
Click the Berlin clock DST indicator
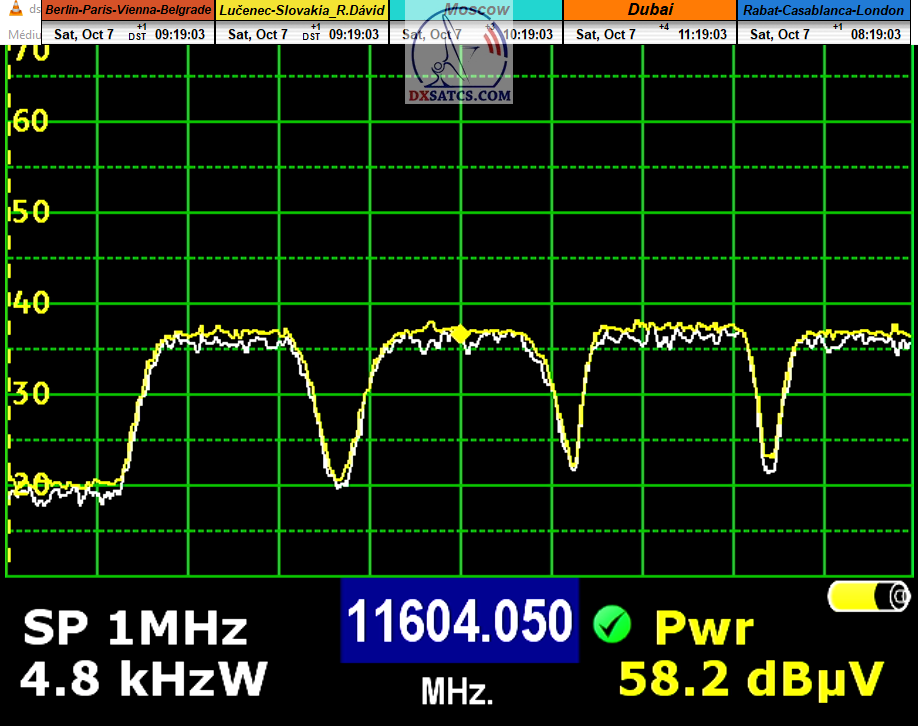139,34
